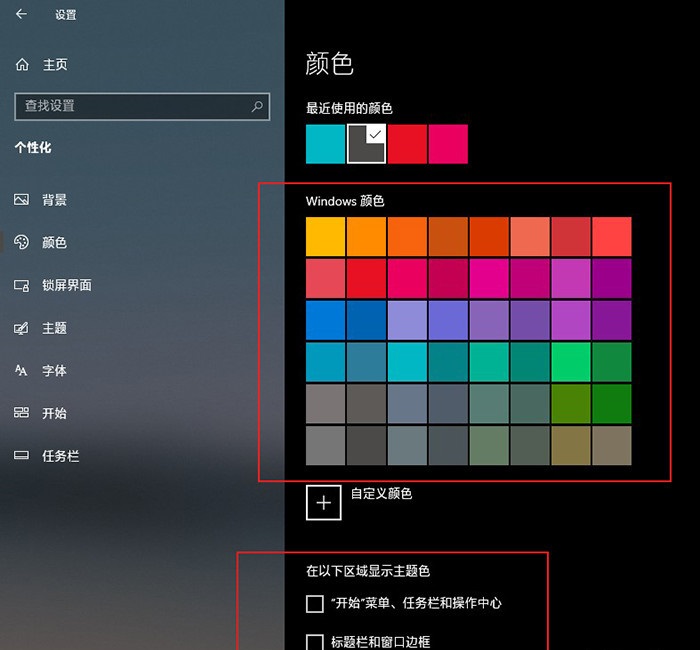Click the 任务栏 taskbar icon

click(21, 455)
